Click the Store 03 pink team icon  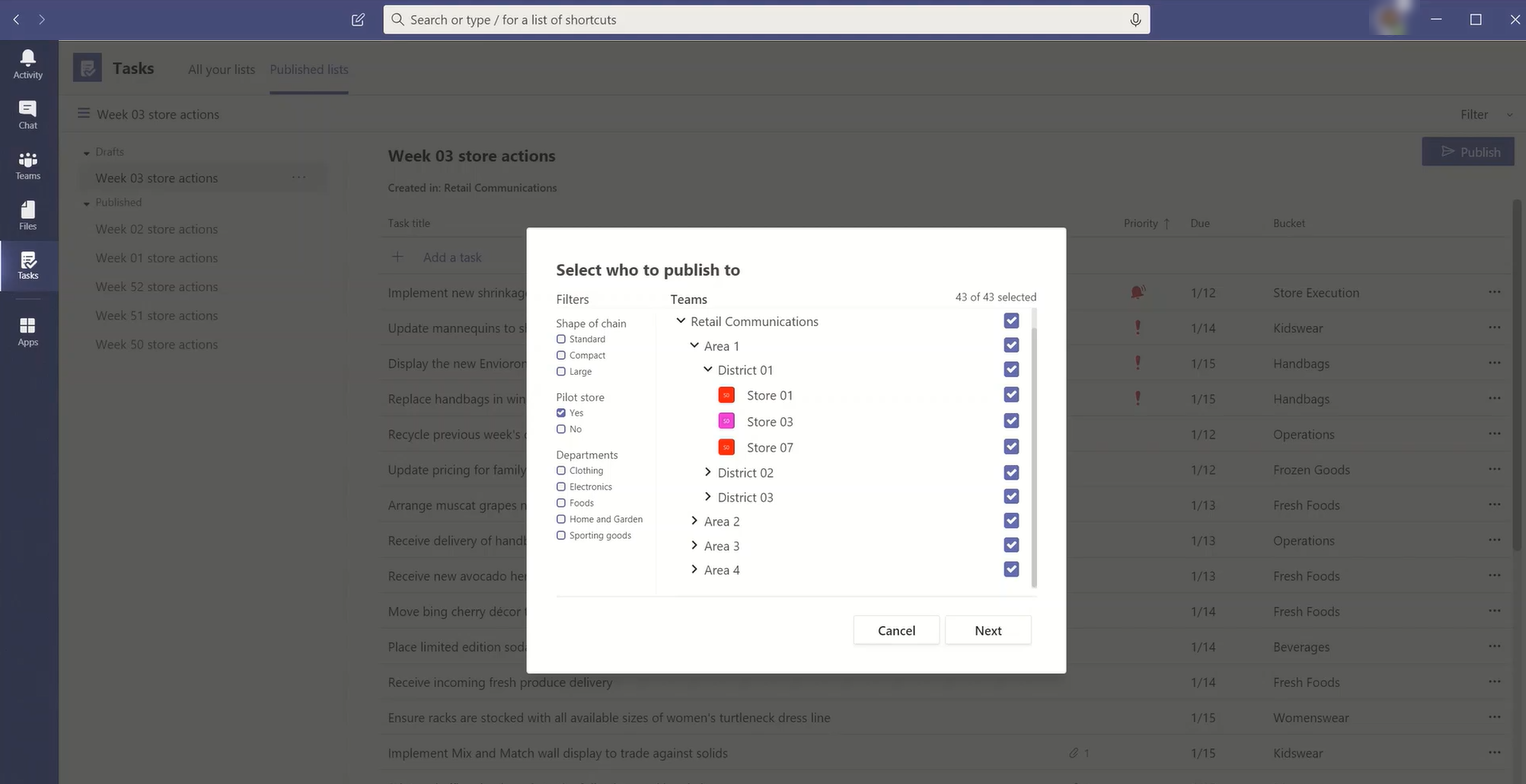pos(727,421)
